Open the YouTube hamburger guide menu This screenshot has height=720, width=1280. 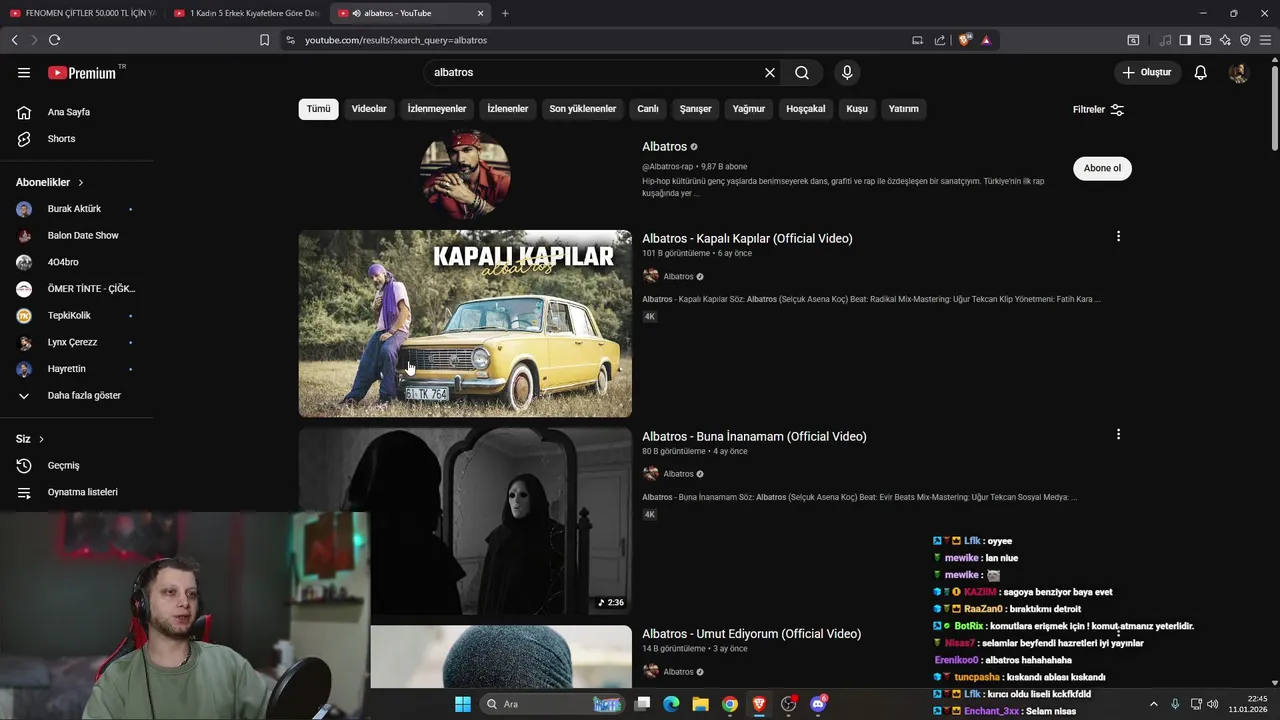point(24,73)
